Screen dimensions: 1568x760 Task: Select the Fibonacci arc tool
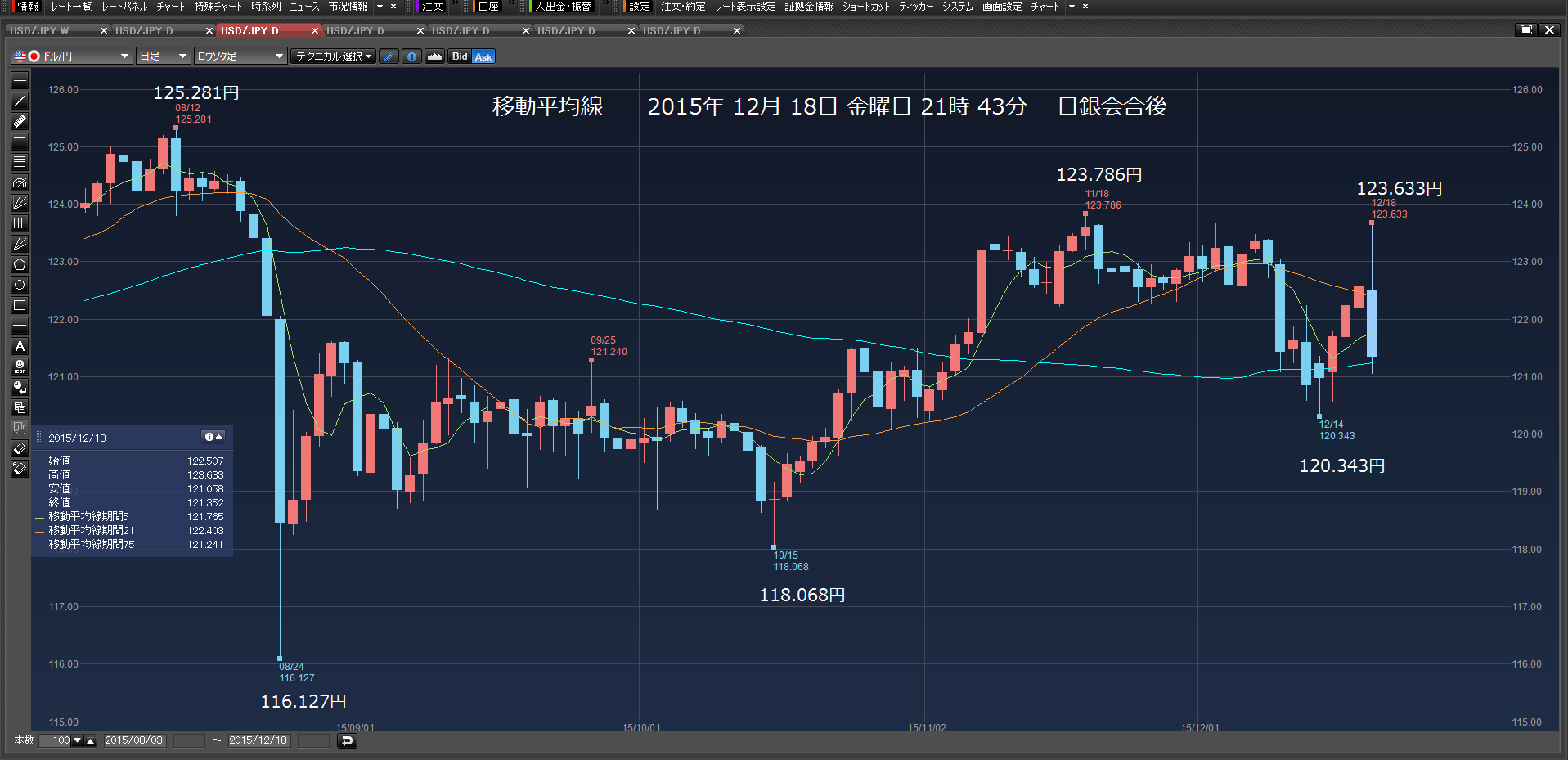point(20,182)
